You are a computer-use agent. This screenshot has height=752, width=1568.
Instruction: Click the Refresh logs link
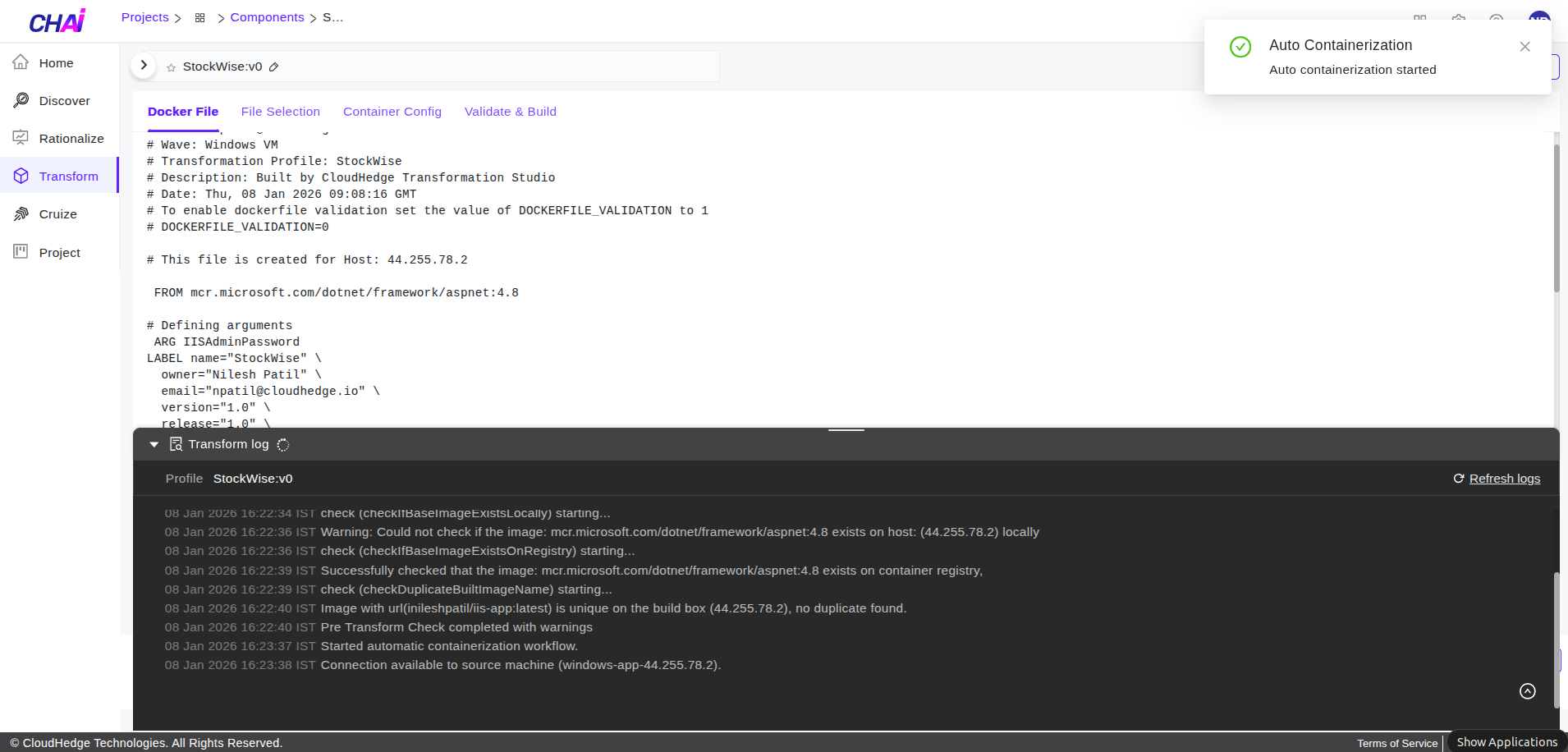tap(1504, 479)
